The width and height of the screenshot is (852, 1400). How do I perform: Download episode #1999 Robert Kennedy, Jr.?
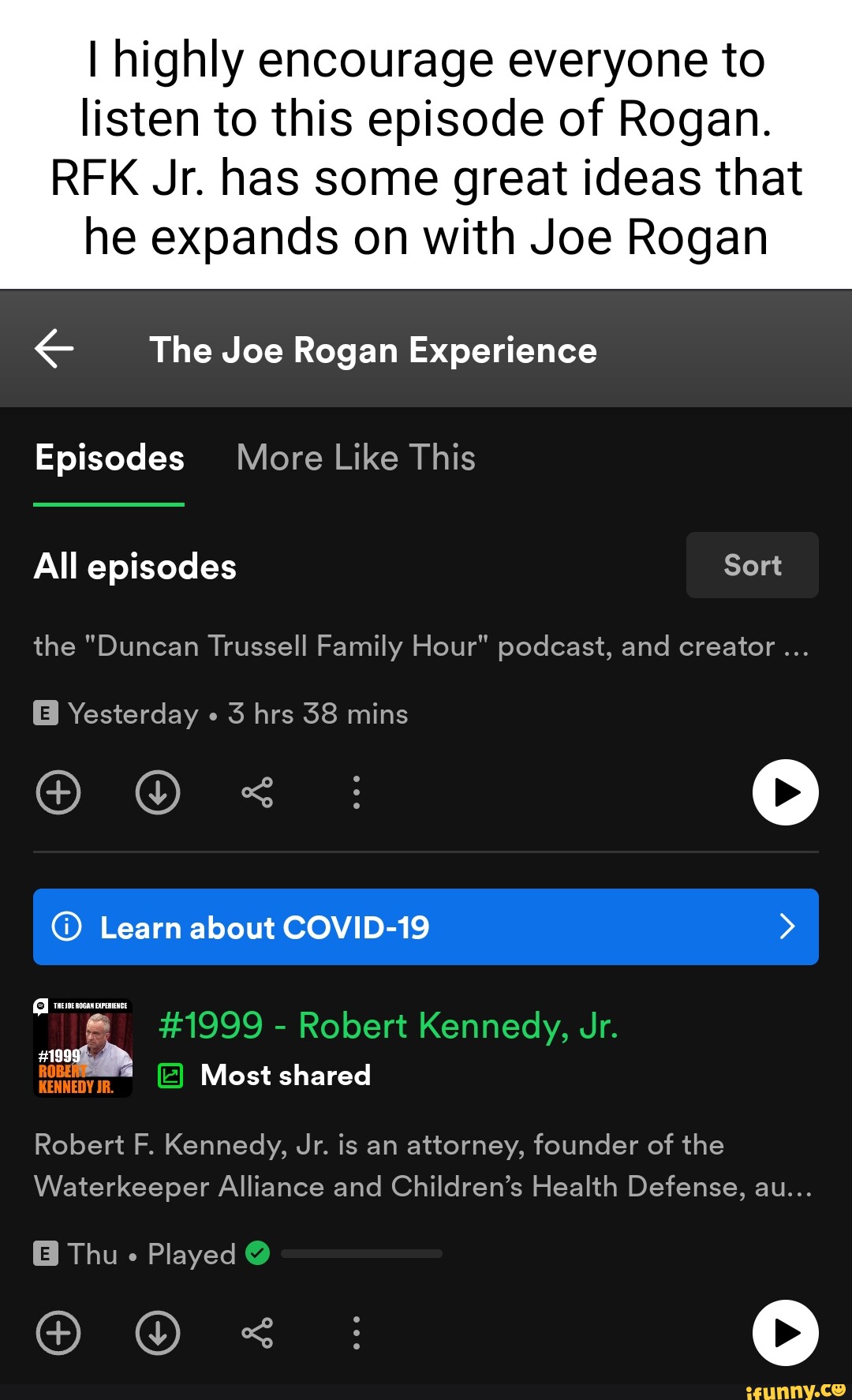click(x=158, y=1333)
